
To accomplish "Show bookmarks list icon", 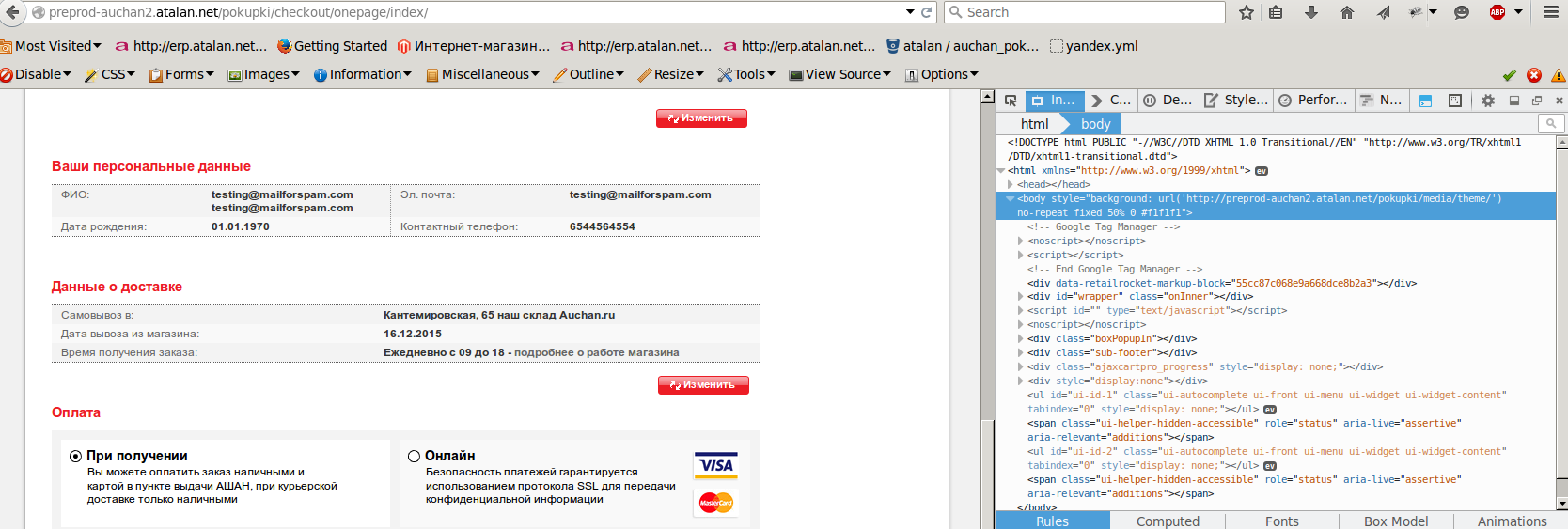I will click(x=1276, y=12).
